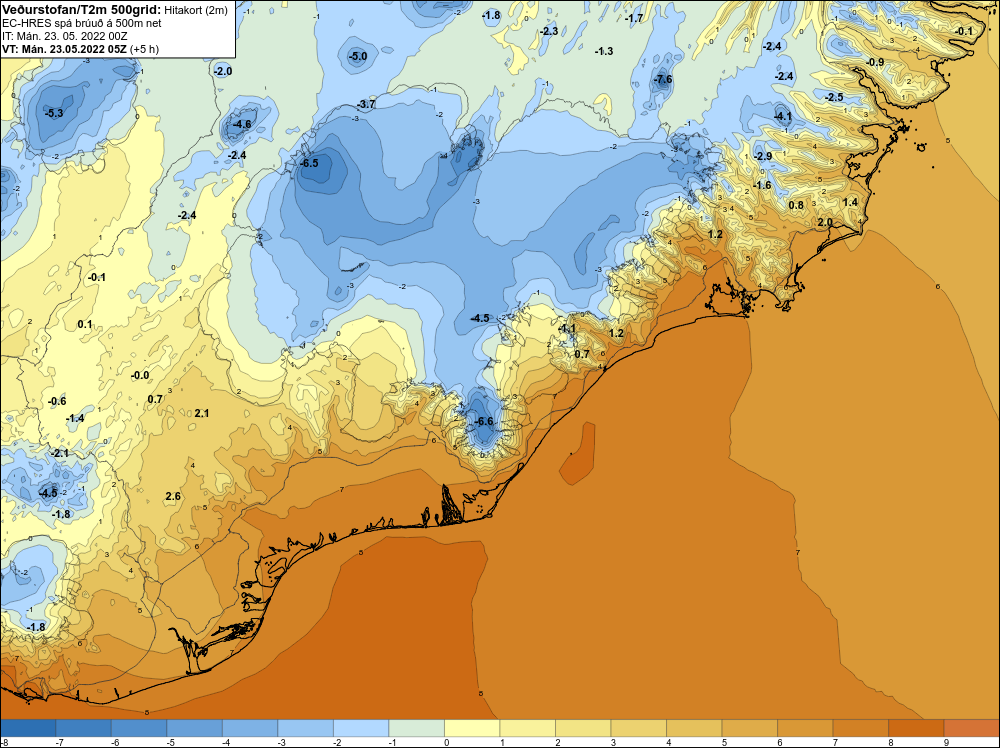
Task: Click the 2.0 temperature label
Action: click(825, 223)
